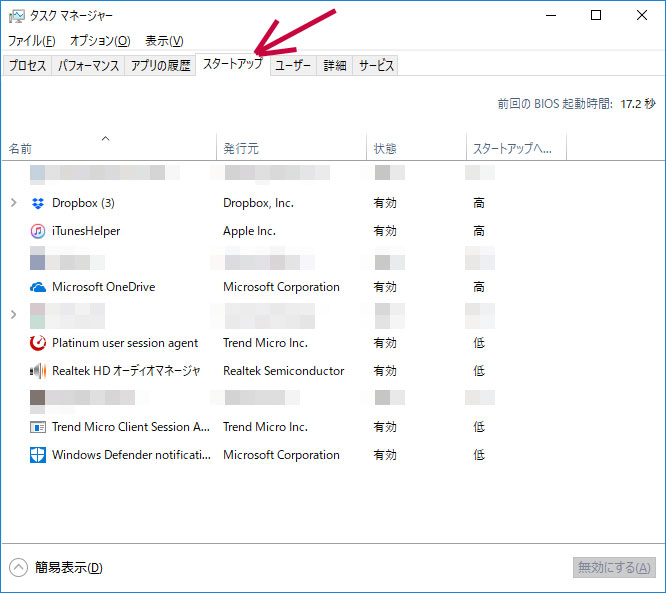Click the Realtek HD audio speaker icon

click(x=38, y=371)
